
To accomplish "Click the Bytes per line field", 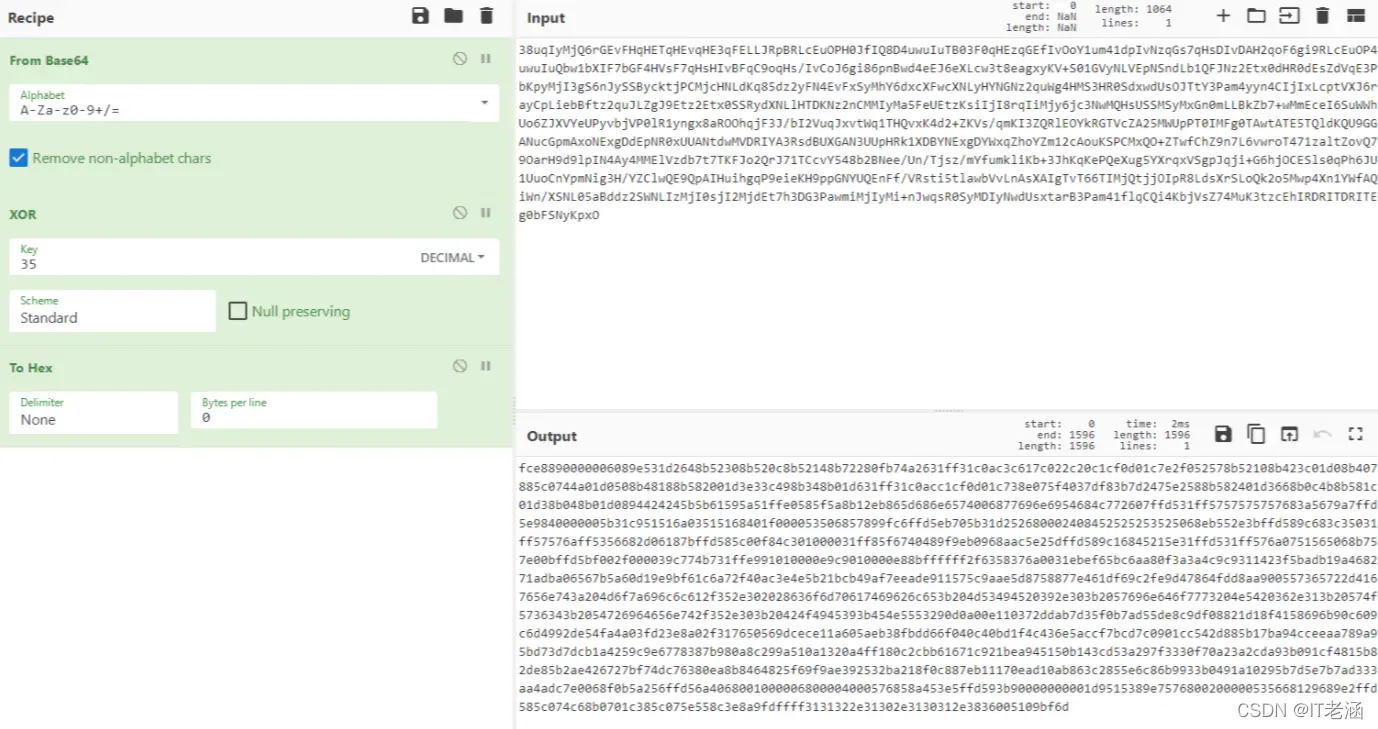I will tap(313, 412).
